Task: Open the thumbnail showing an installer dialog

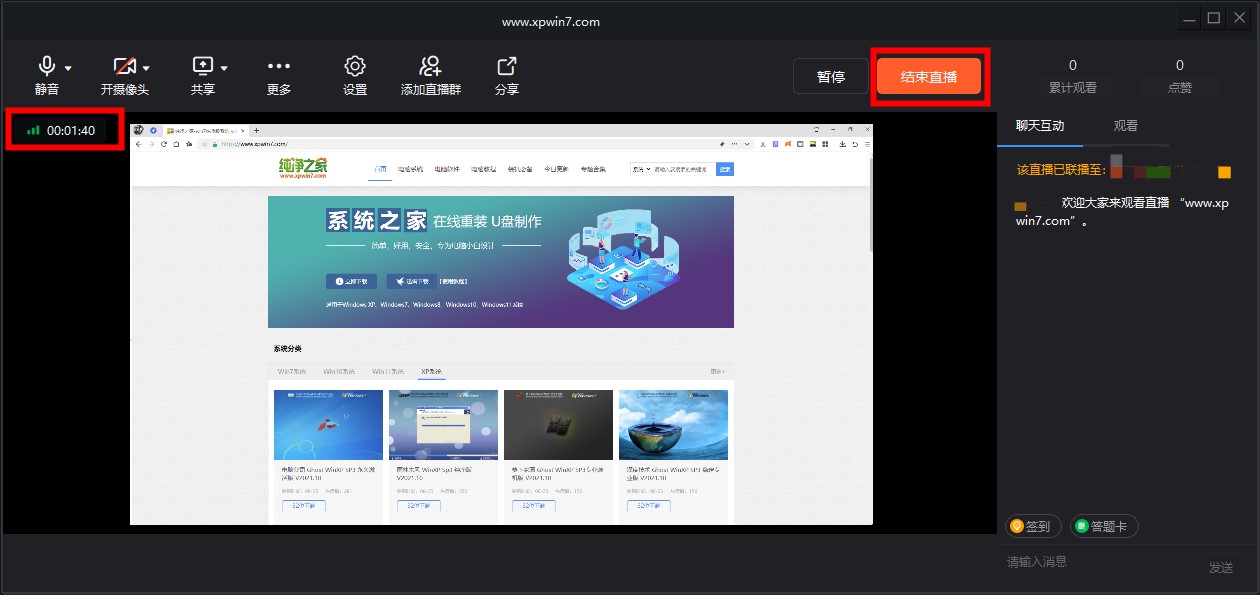Action: coord(443,425)
